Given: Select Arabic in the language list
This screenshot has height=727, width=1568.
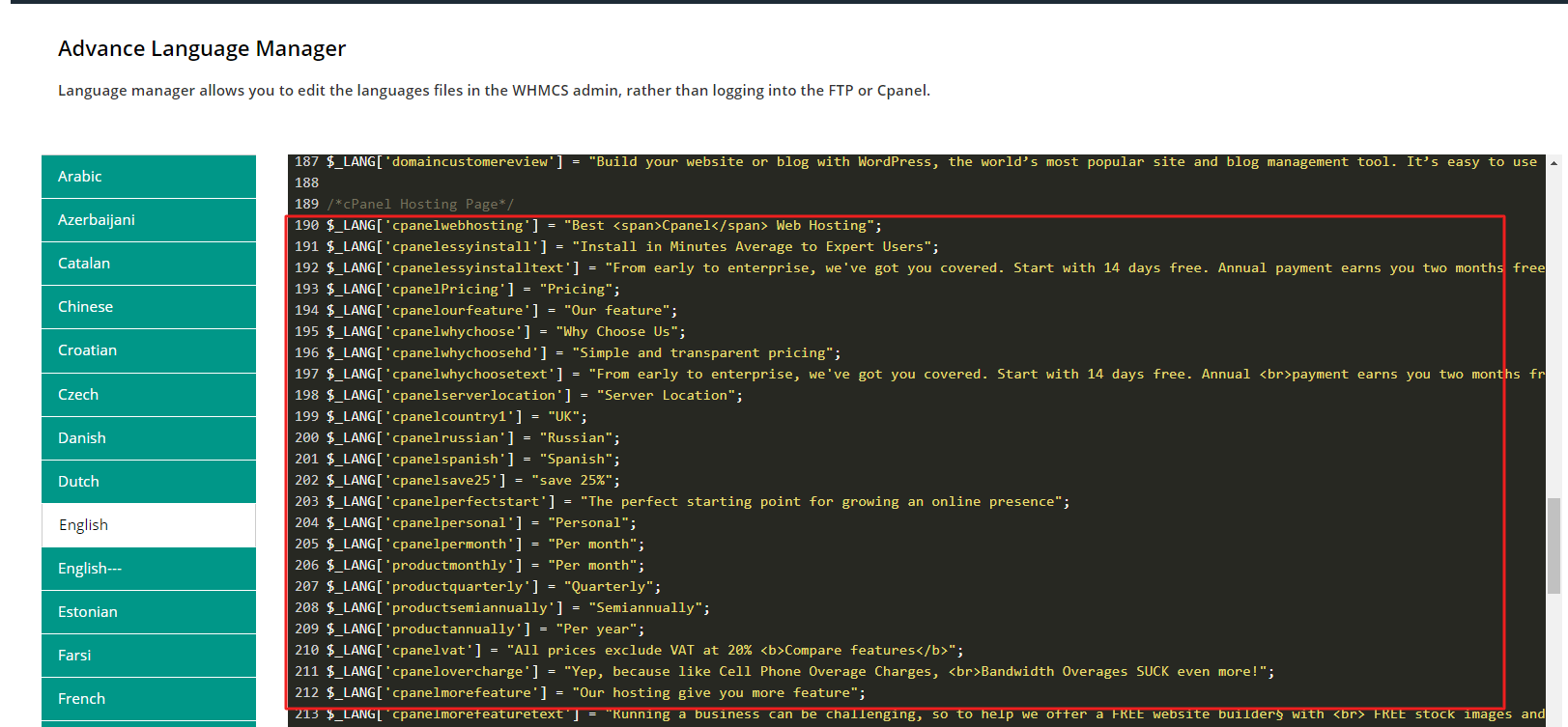Looking at the screenshot, I should pyautogui.click(x=148, y=177).
